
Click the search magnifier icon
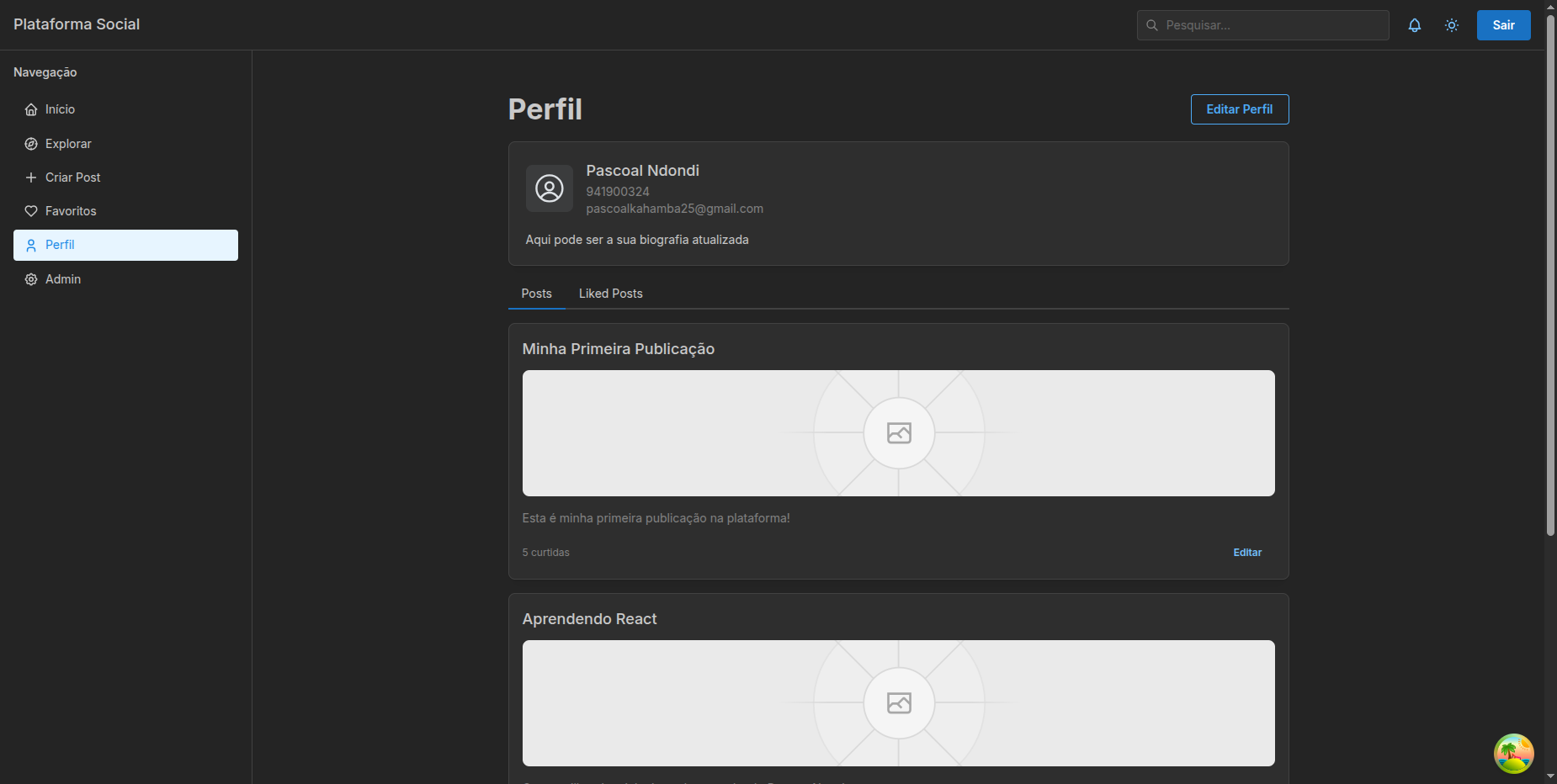coord(1152,25)
